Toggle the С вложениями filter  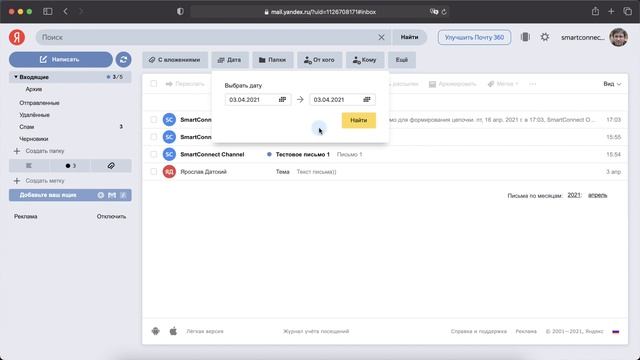(175, 60)
